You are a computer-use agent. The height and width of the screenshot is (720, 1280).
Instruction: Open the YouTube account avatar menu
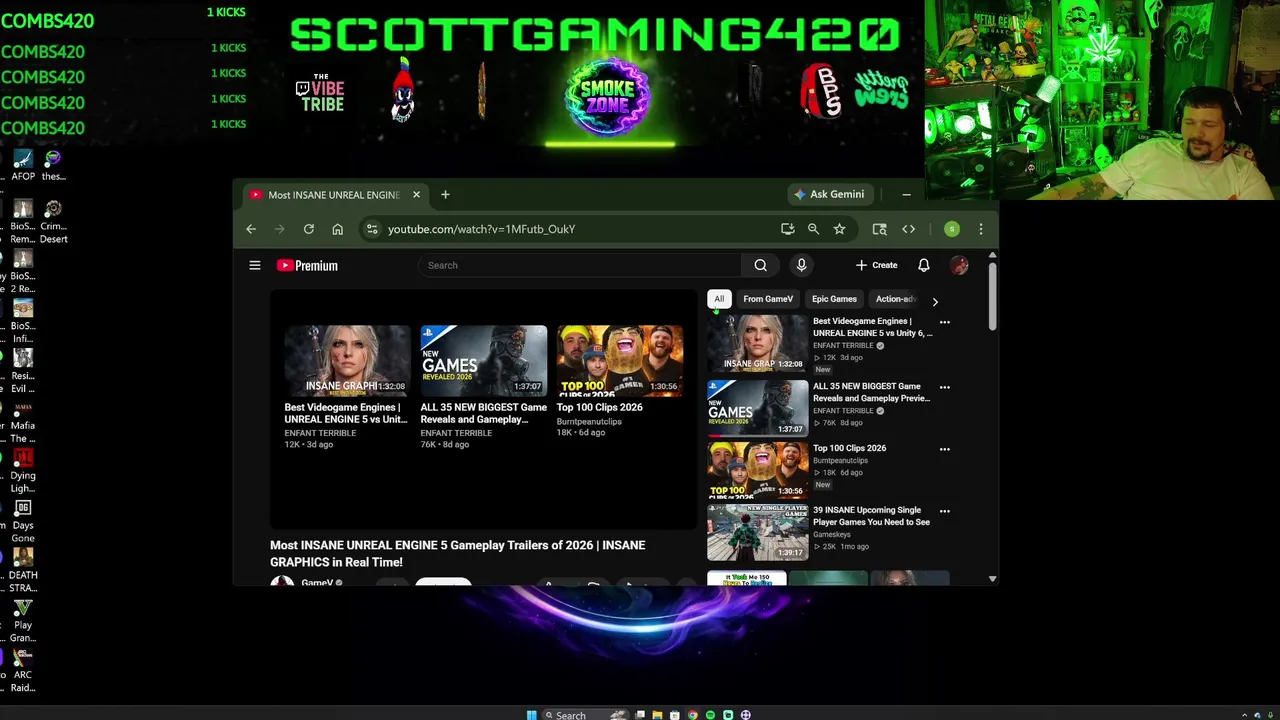click(959, 265)
